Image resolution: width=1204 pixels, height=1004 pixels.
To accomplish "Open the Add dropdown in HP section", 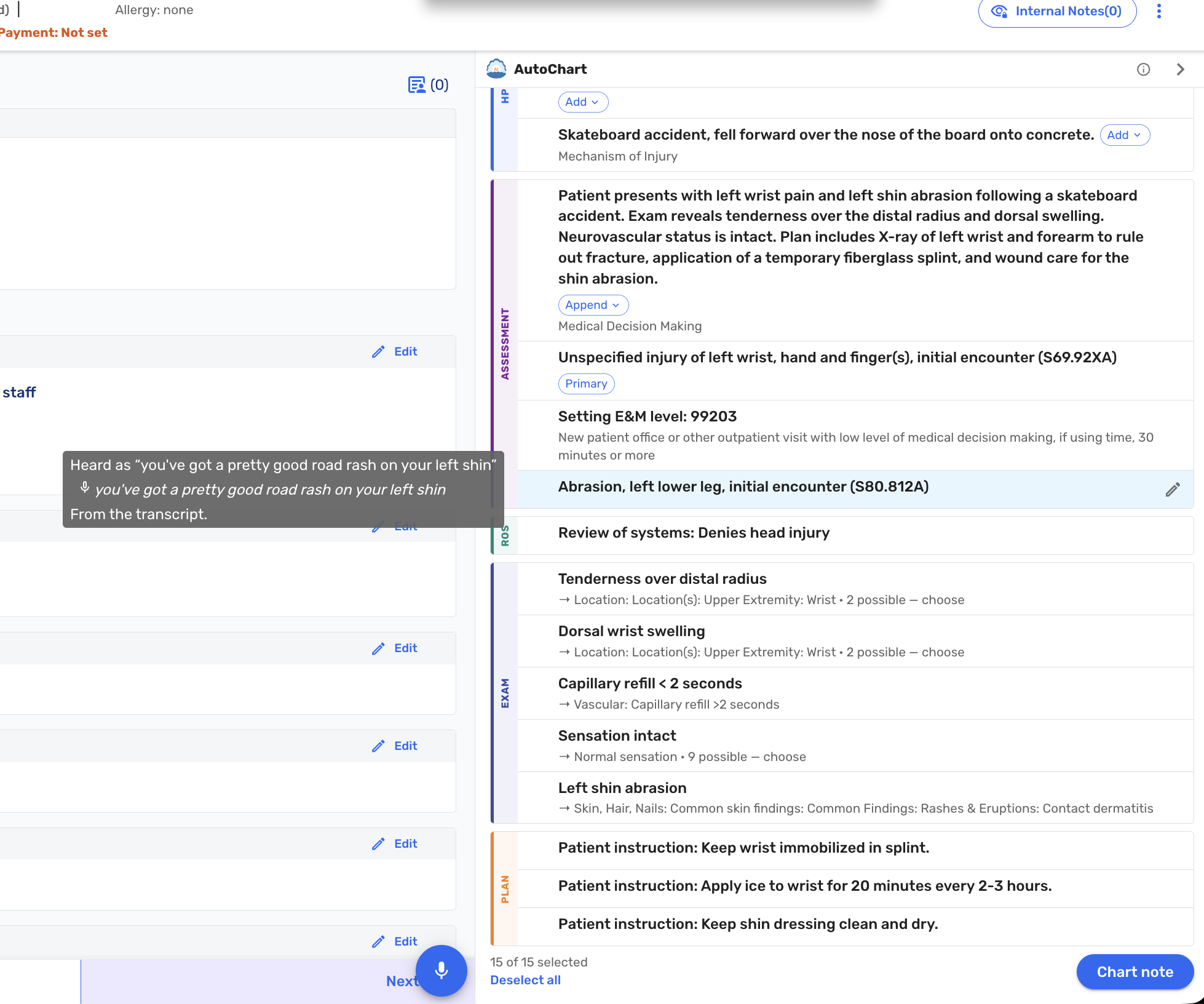I will (583, 102).
